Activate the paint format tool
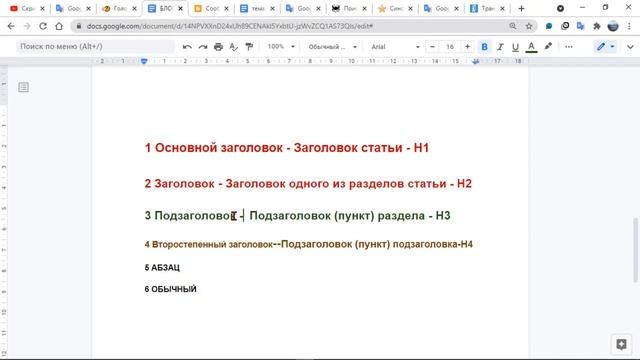Screen dimensions: 640x360 coord(249,47)
